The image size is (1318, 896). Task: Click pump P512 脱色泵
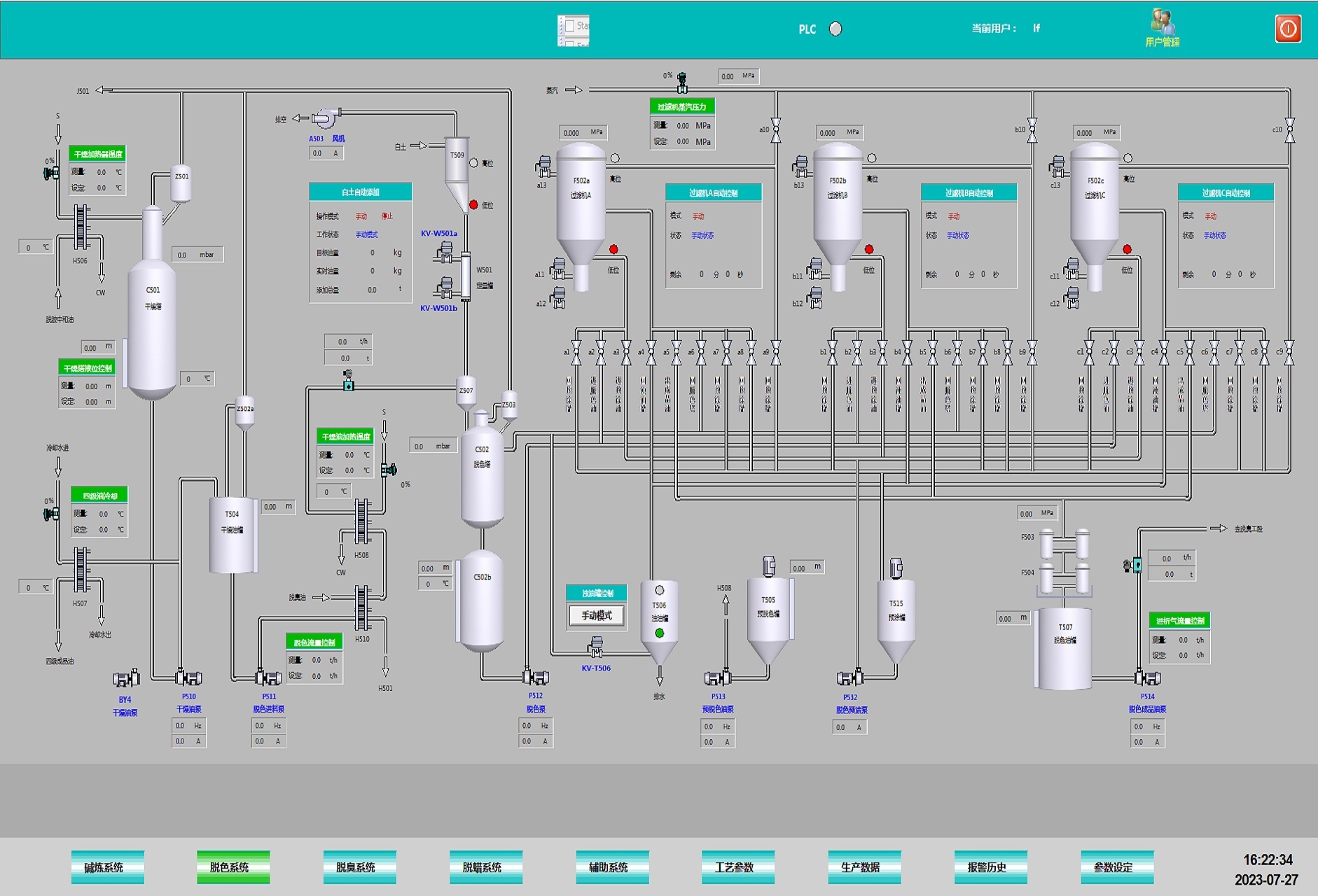[x=536, y=677]
